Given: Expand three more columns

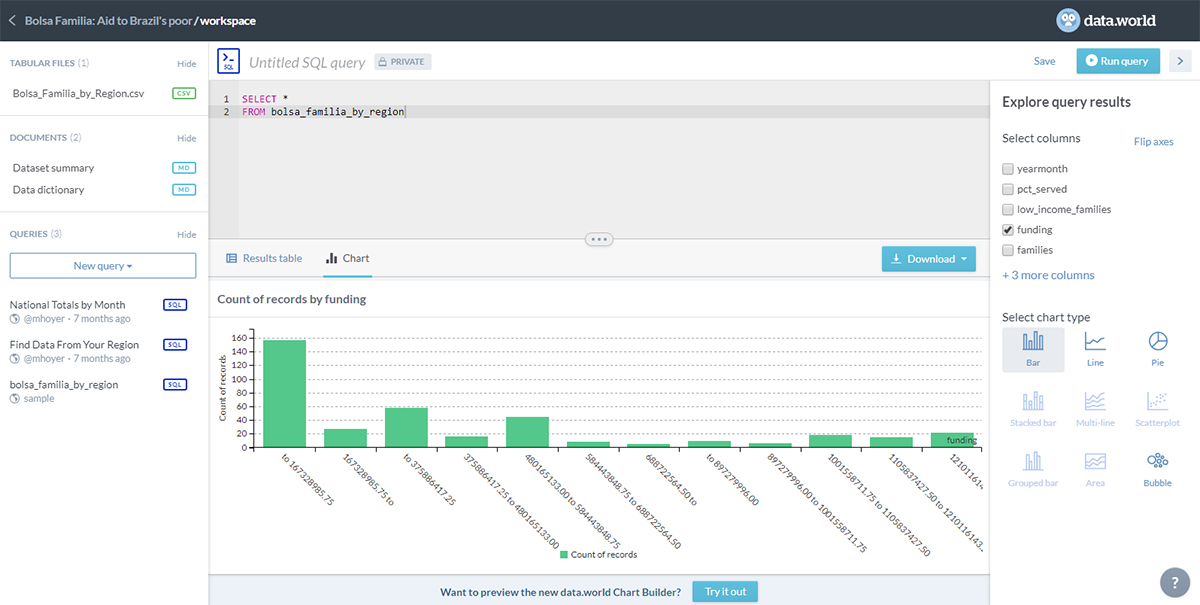Looking at the screenshot, I should [1046, 274].
